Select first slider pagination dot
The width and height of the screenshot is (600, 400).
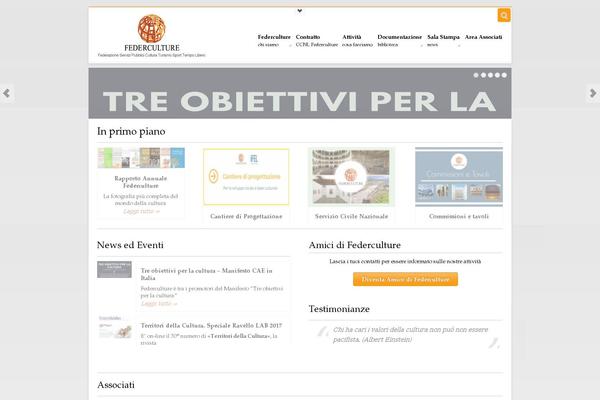tap(476, 75)
